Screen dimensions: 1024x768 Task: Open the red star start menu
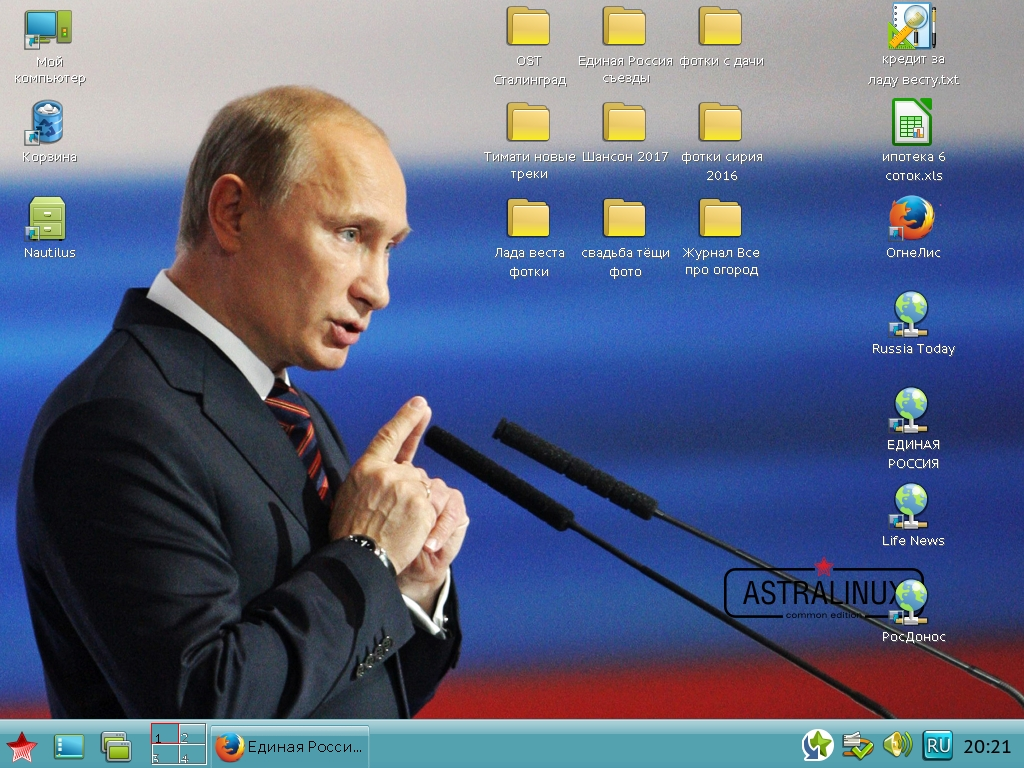tap(22, 746)
